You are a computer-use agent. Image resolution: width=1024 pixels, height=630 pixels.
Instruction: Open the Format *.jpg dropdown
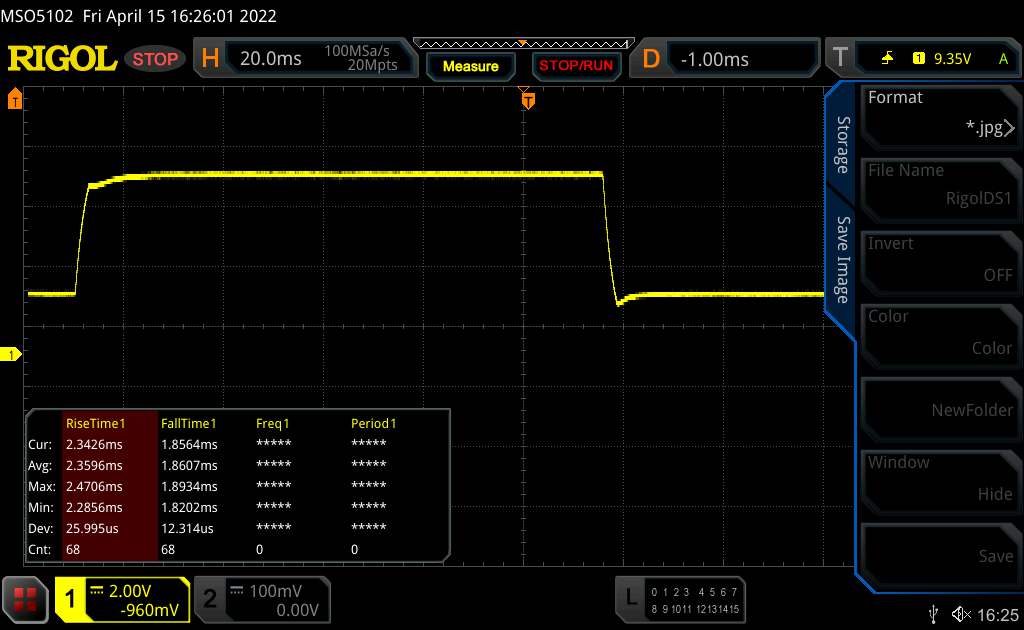tap(940, 115)
